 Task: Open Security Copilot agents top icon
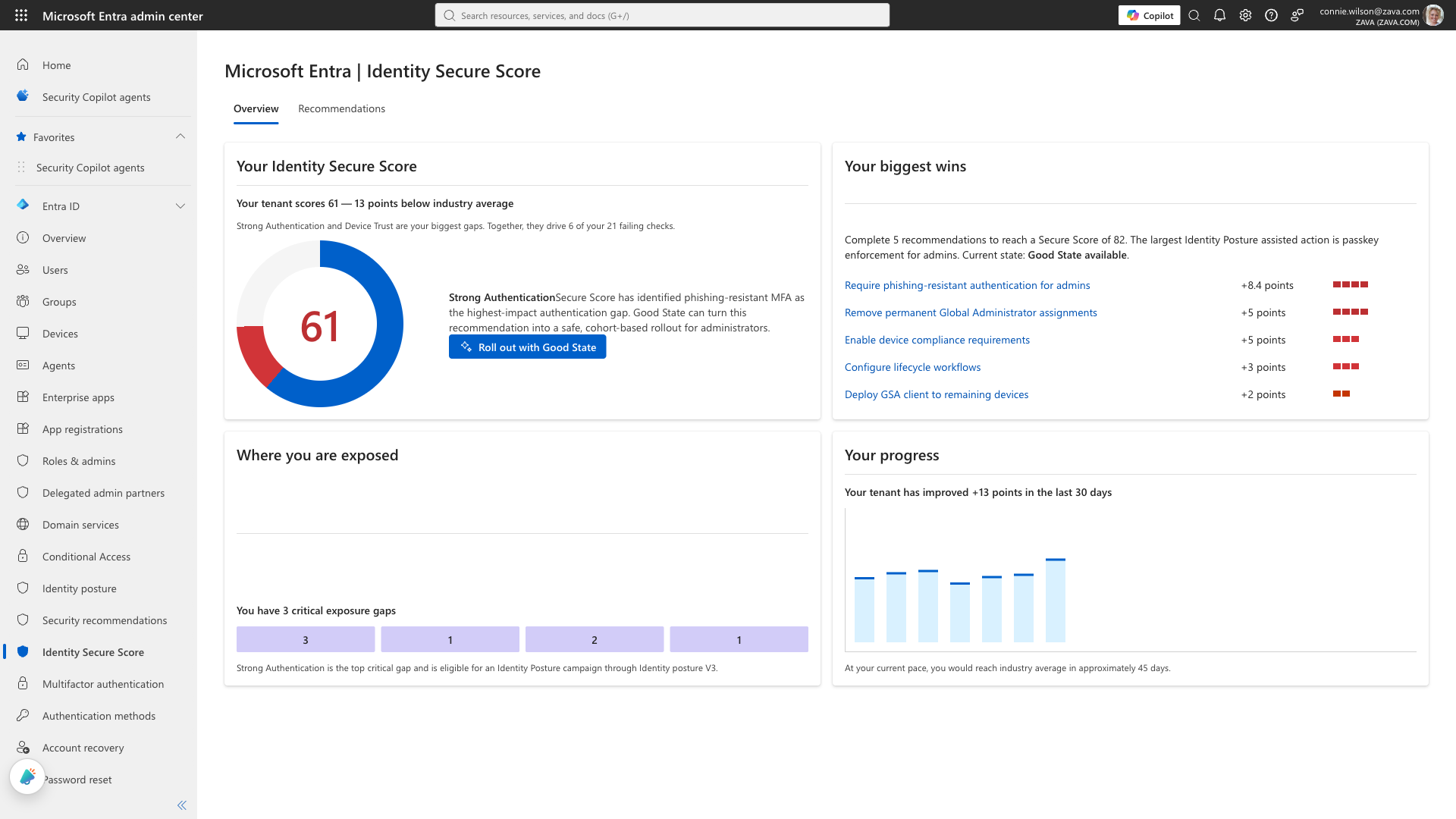(23, 96)
